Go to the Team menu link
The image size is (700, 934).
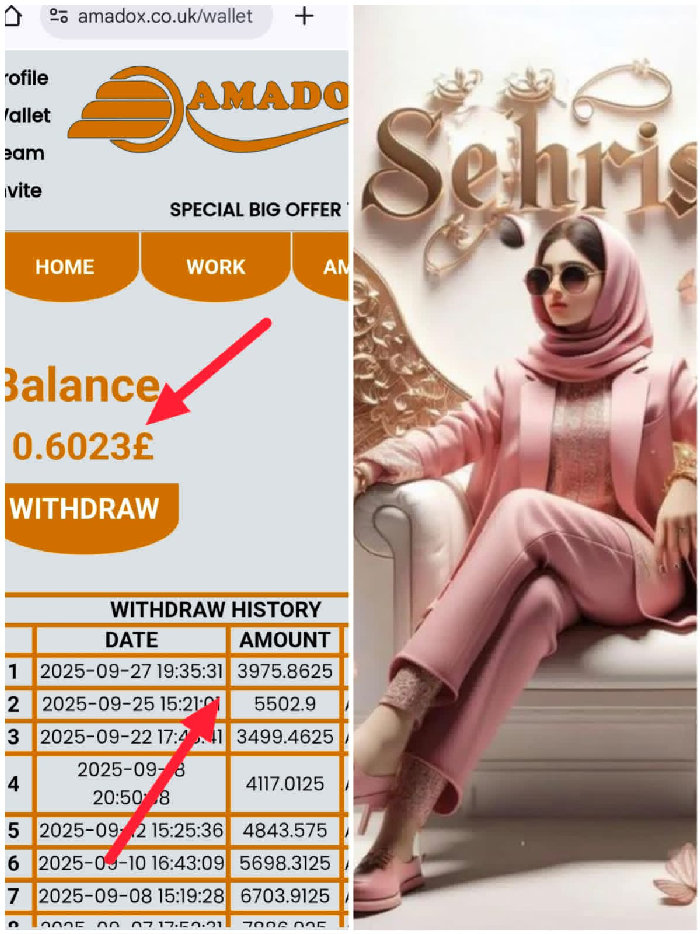click(24, 153)
